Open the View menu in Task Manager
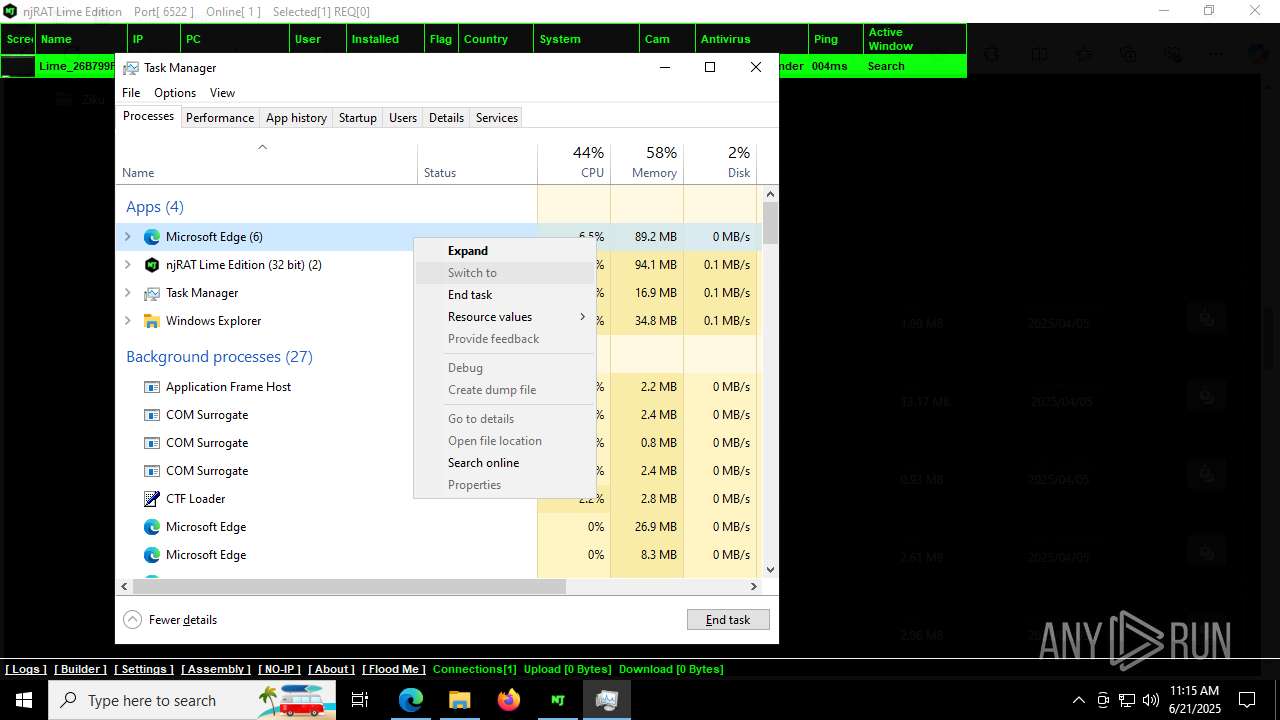This screenshot has width=1280, height=720. tap(222, 93)
